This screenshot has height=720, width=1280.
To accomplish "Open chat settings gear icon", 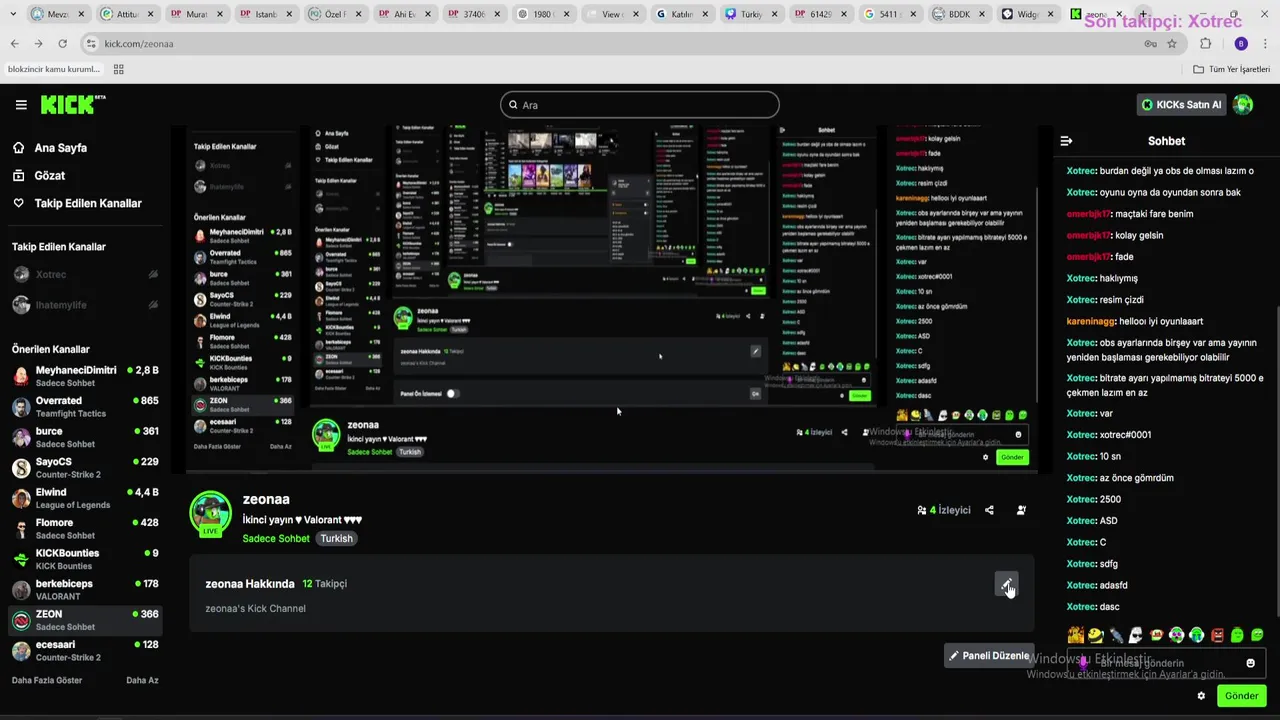I will (x=1201, y=696).
